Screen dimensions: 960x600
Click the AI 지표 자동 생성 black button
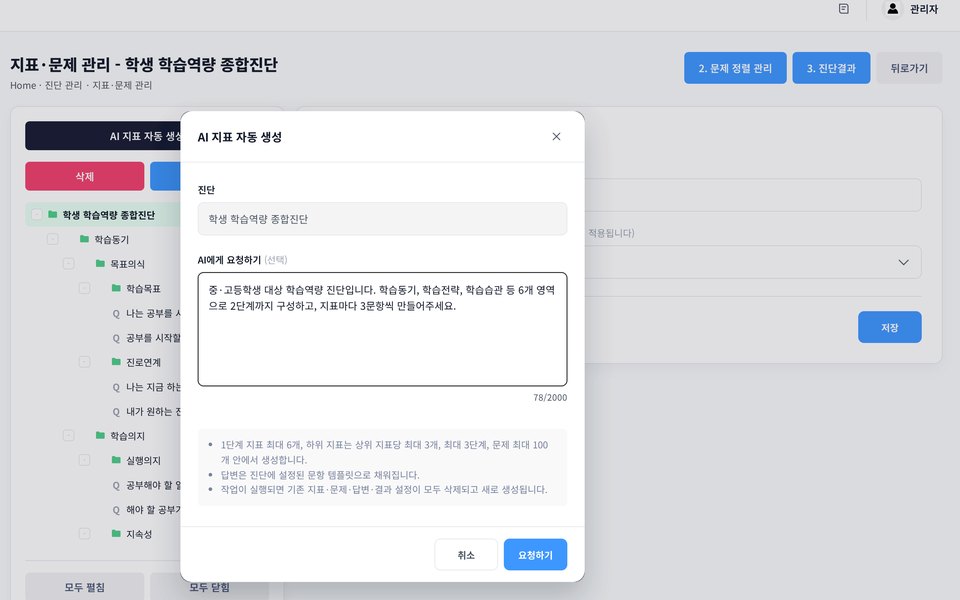tap(103, 136)
